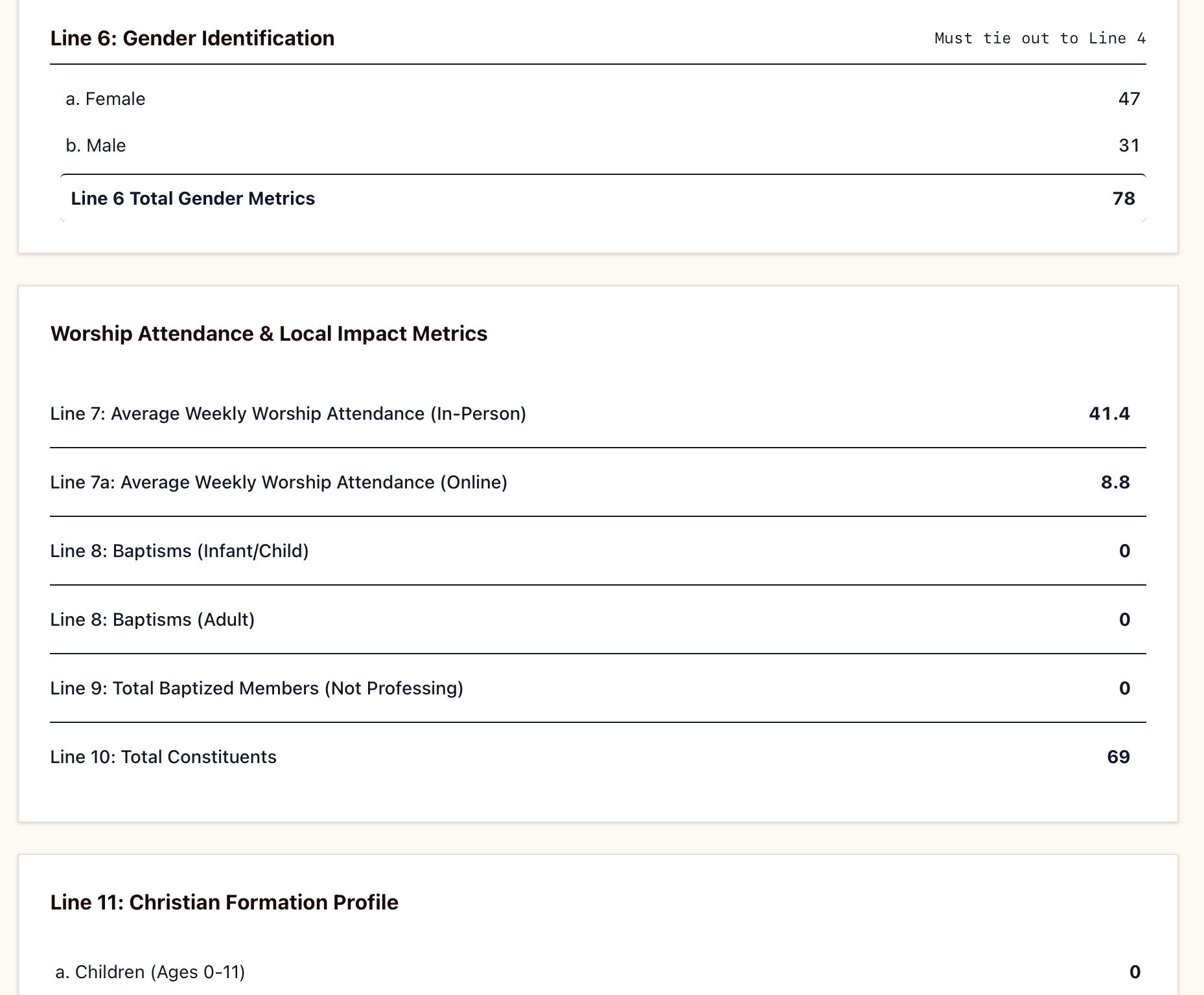1204x995 pixels.
Task: Select the Children (Ages 0-11) value 0
Action: 1135,972
